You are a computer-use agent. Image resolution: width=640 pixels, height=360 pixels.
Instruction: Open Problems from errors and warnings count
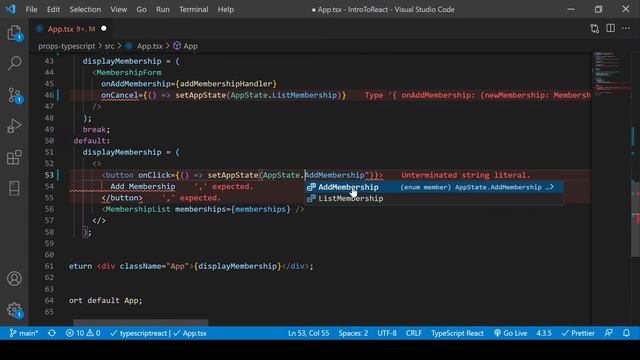click(x=83, y=333)
